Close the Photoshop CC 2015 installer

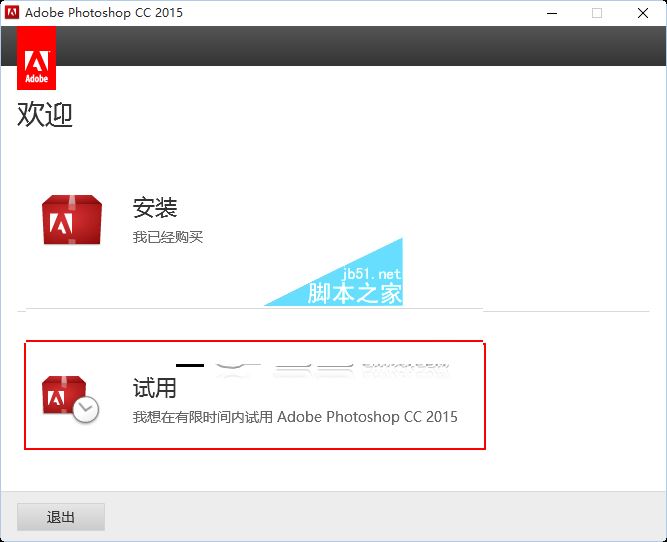click(x=642, y=13)
